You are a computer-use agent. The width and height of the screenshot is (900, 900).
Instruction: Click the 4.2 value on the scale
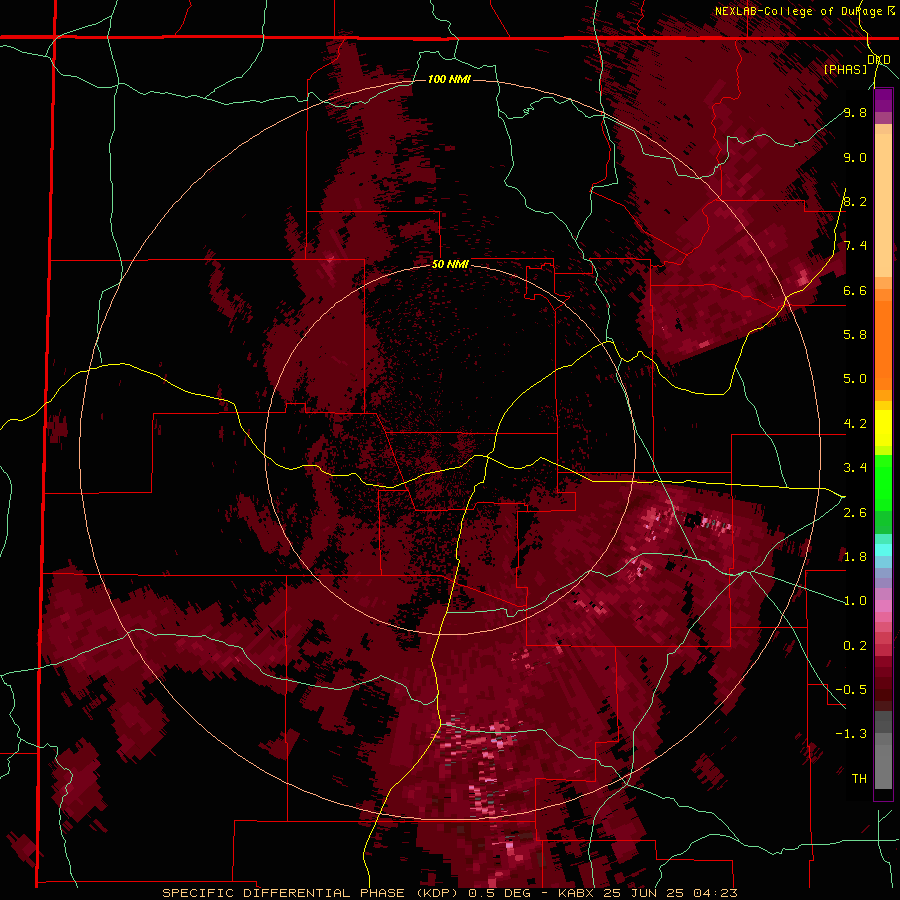tap(855, 424)
